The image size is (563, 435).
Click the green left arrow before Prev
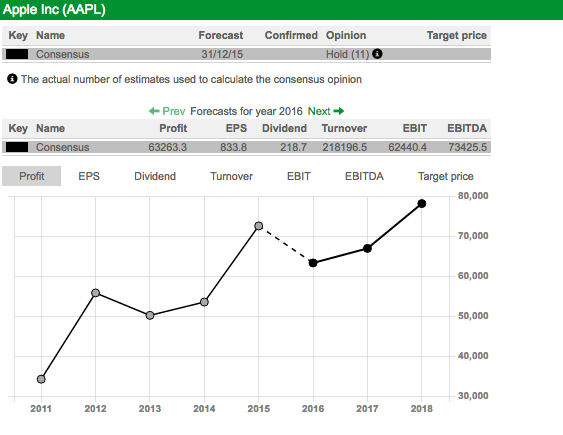coord(154,111)
